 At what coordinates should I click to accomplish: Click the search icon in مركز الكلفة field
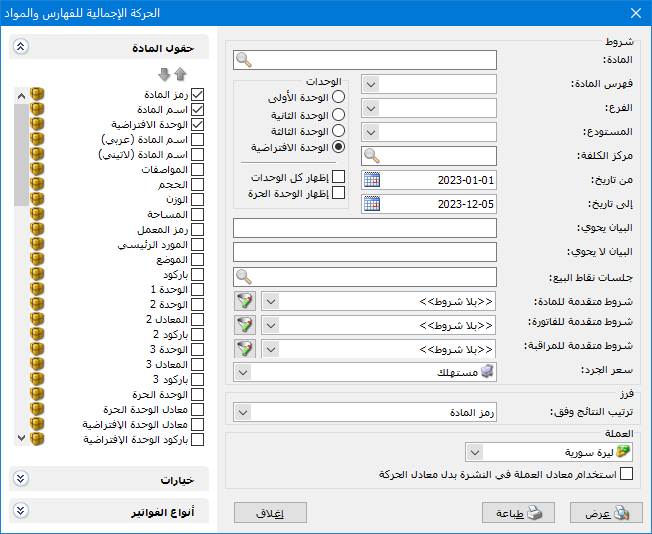pos(372,156)
